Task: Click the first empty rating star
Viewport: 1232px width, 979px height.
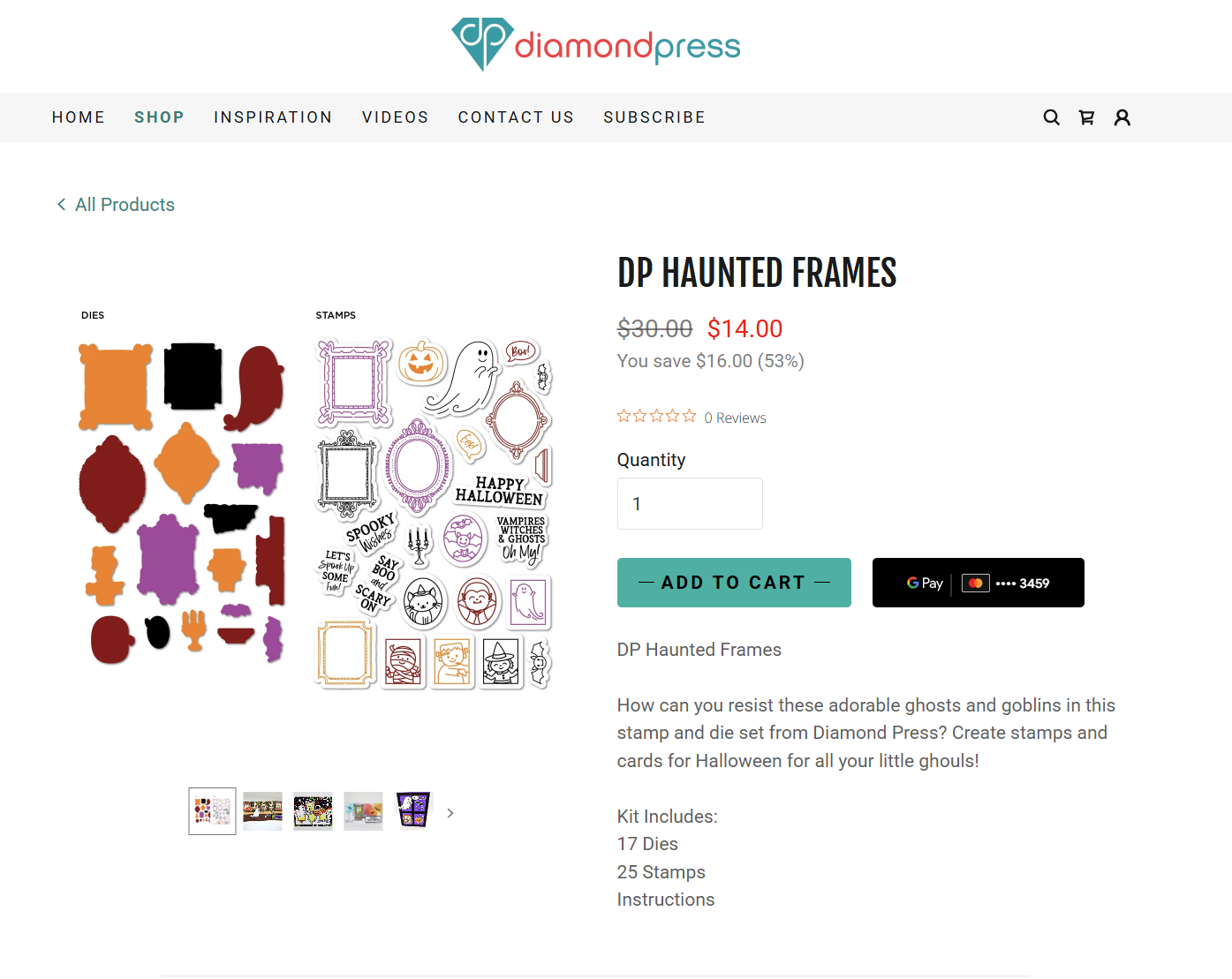Action: [x=624, y=415]
